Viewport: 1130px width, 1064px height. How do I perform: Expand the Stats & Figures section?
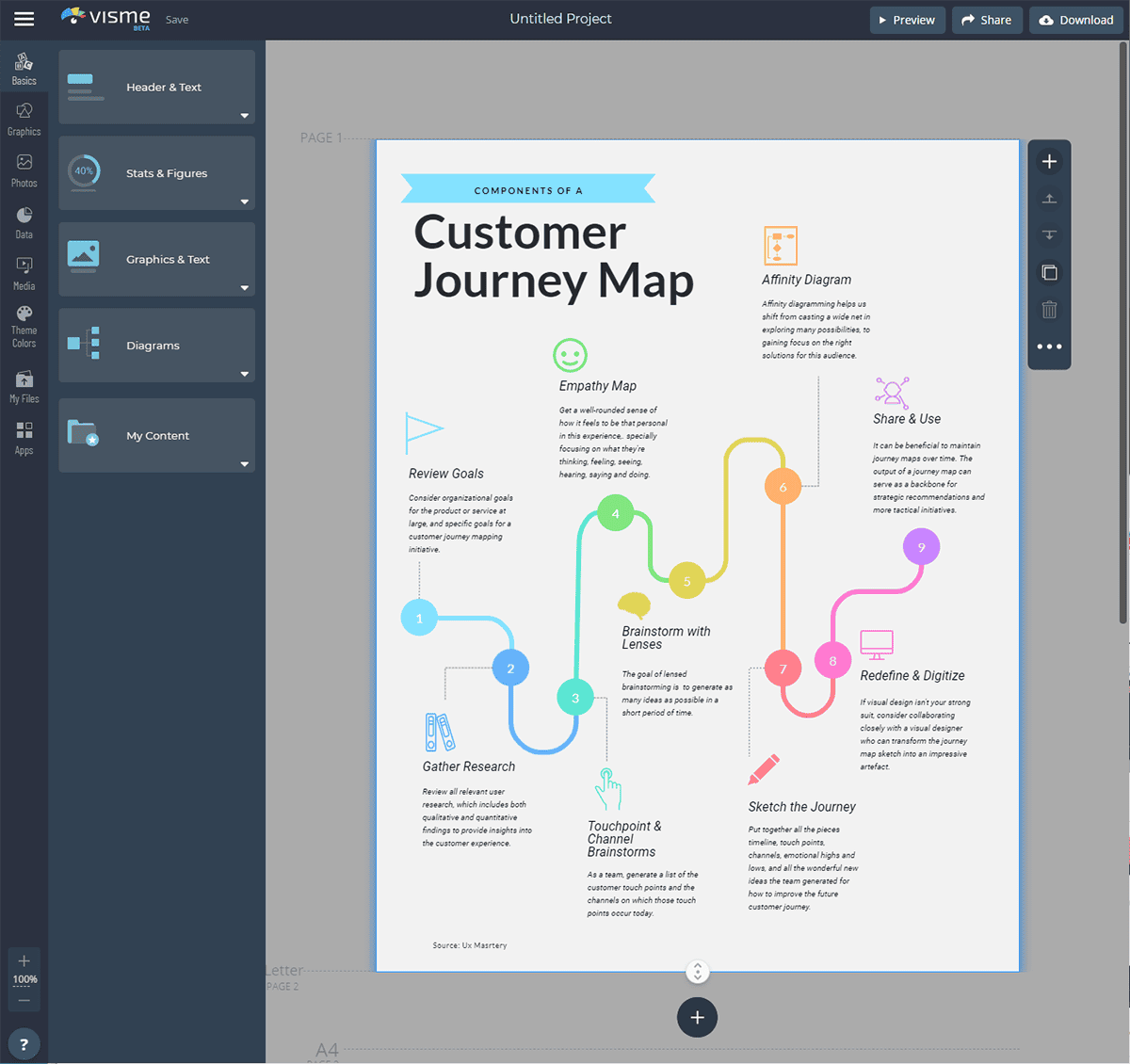244,201
